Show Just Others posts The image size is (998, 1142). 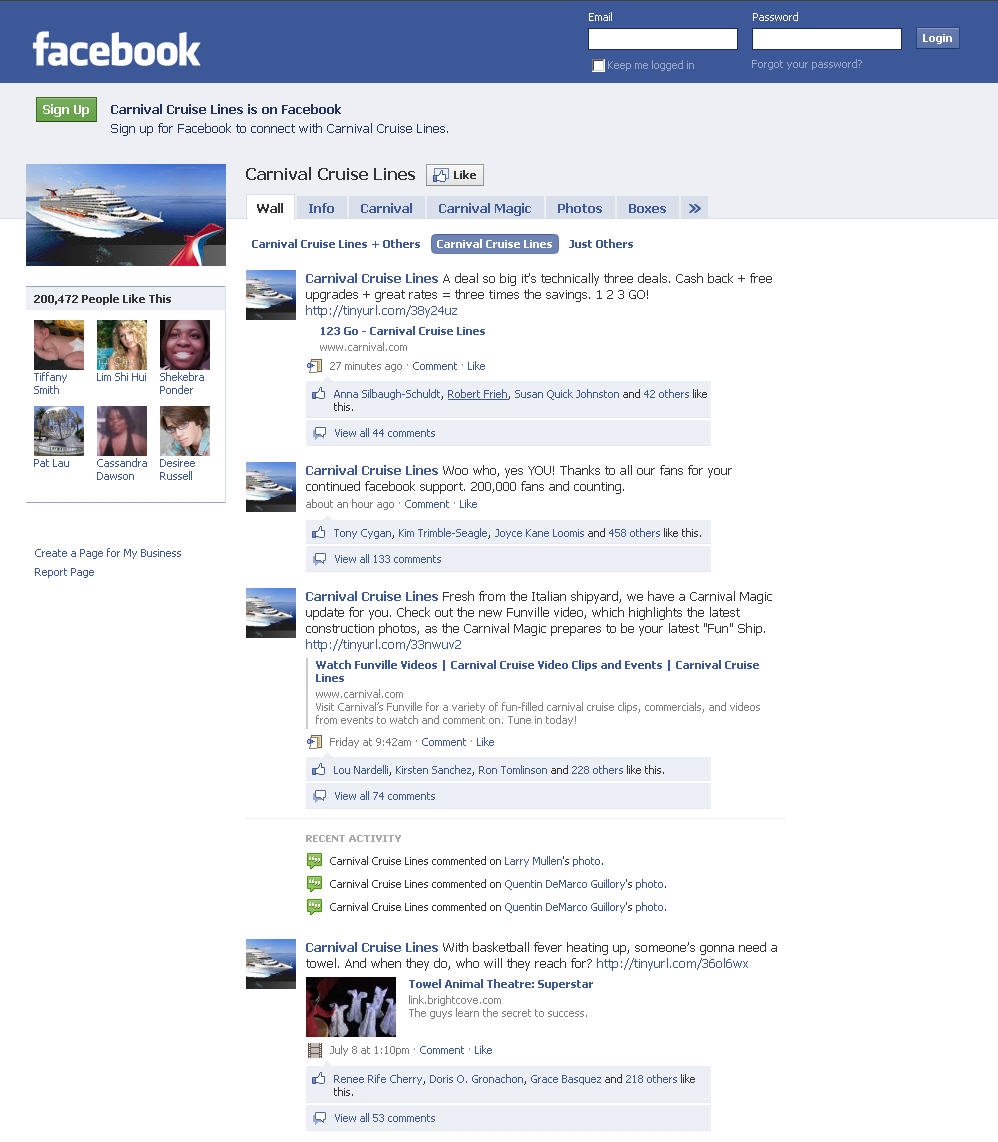(x=601, y=244)
